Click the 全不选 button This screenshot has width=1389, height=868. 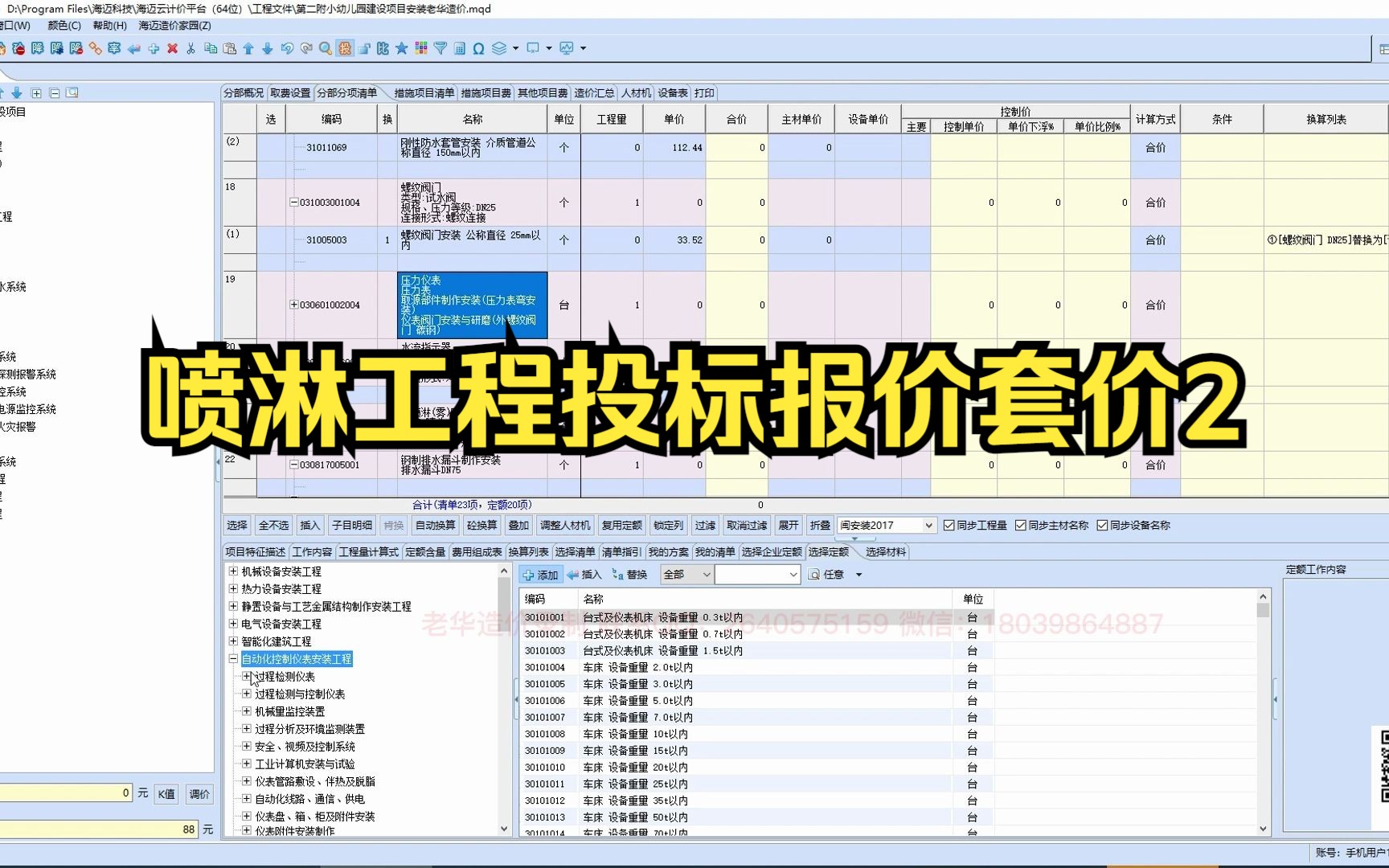272,525
